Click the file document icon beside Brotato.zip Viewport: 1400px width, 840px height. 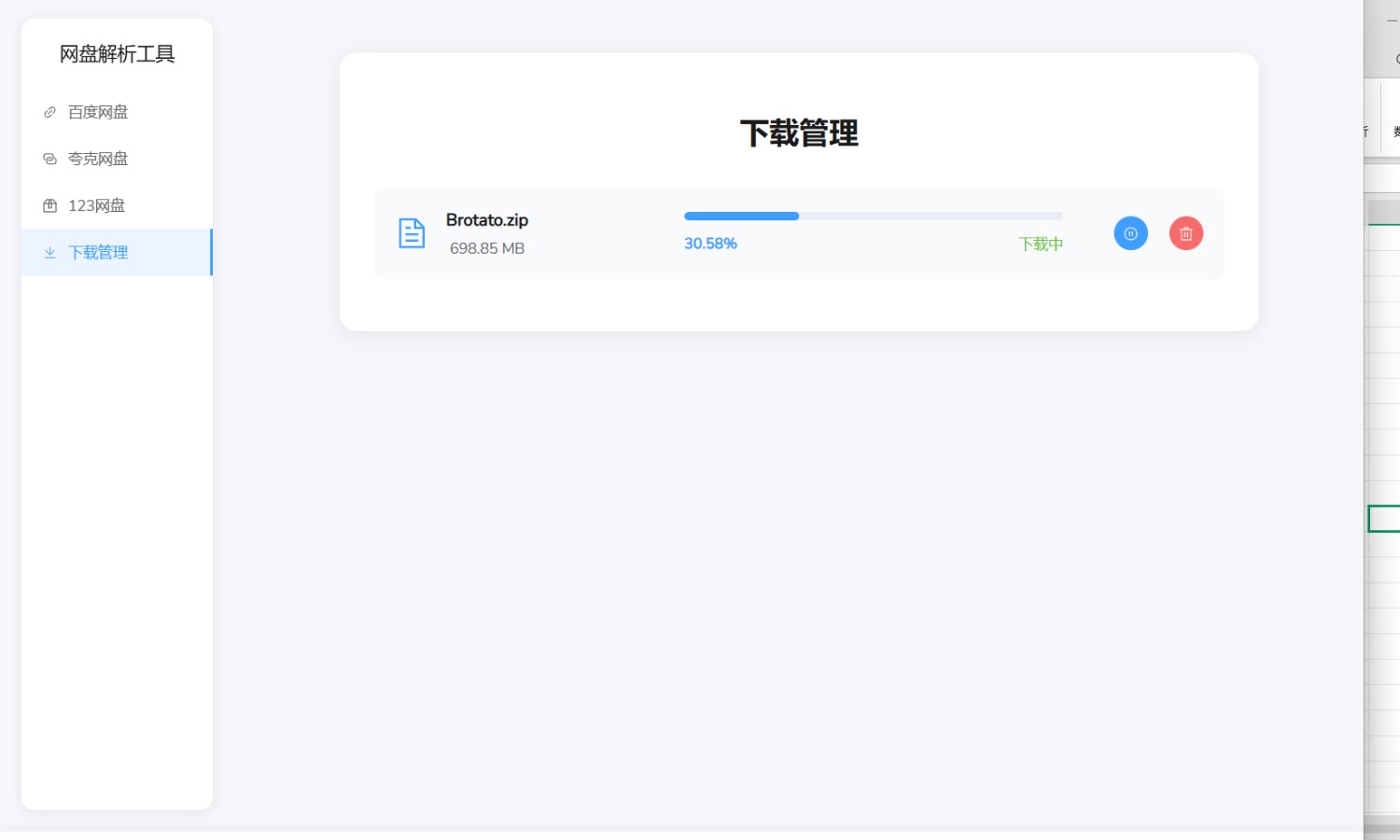412,233
